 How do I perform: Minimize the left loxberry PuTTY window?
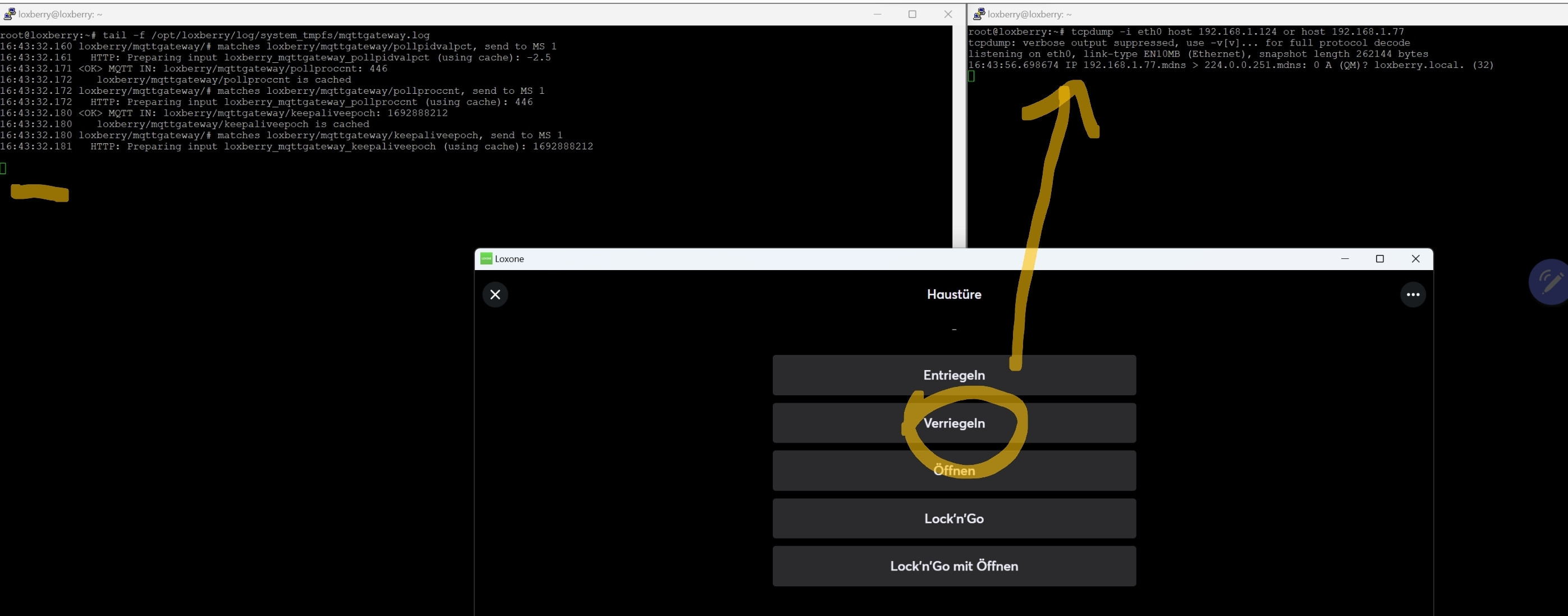(877, 14)
